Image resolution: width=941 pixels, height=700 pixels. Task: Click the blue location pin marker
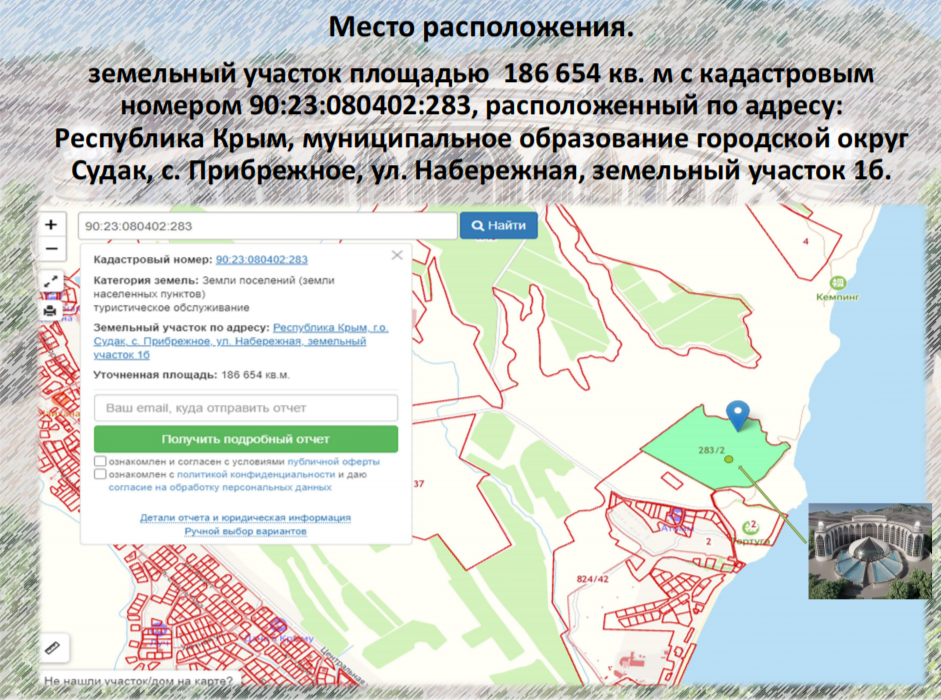(738, 414)
